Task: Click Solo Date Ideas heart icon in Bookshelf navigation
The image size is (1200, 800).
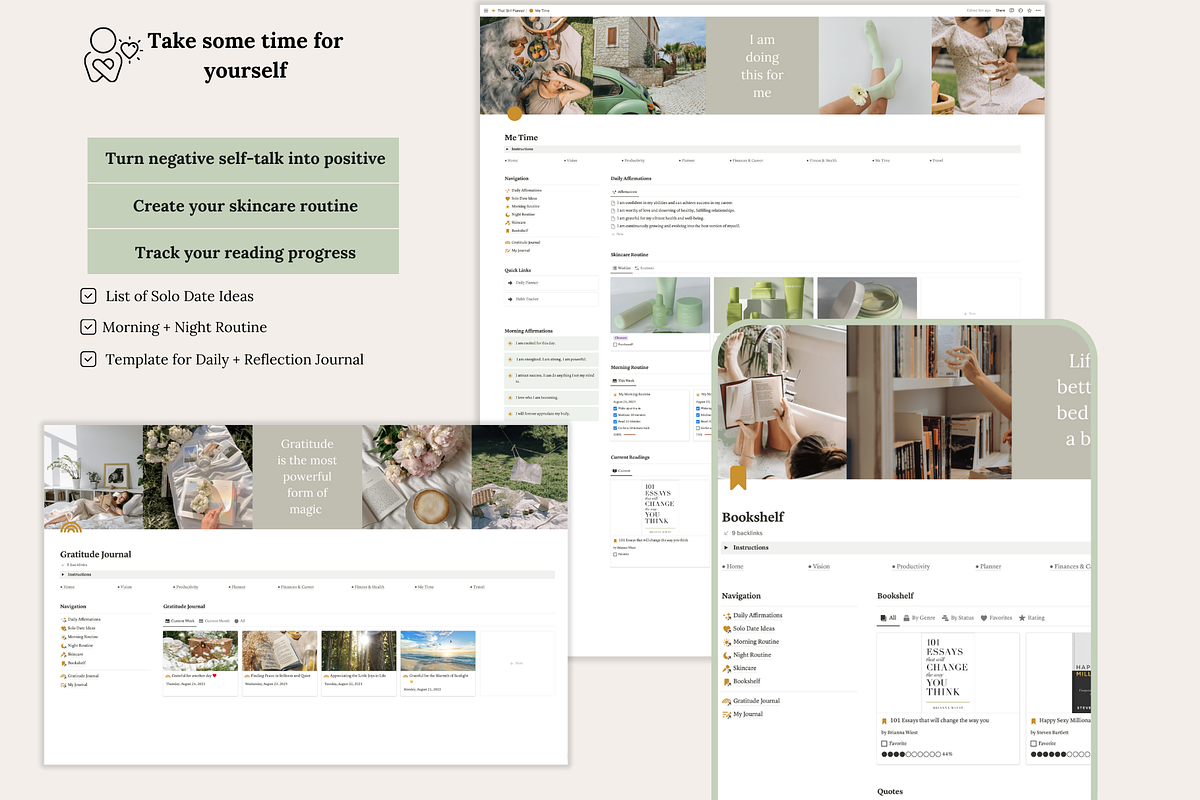Action: click(x=726, y=629)
